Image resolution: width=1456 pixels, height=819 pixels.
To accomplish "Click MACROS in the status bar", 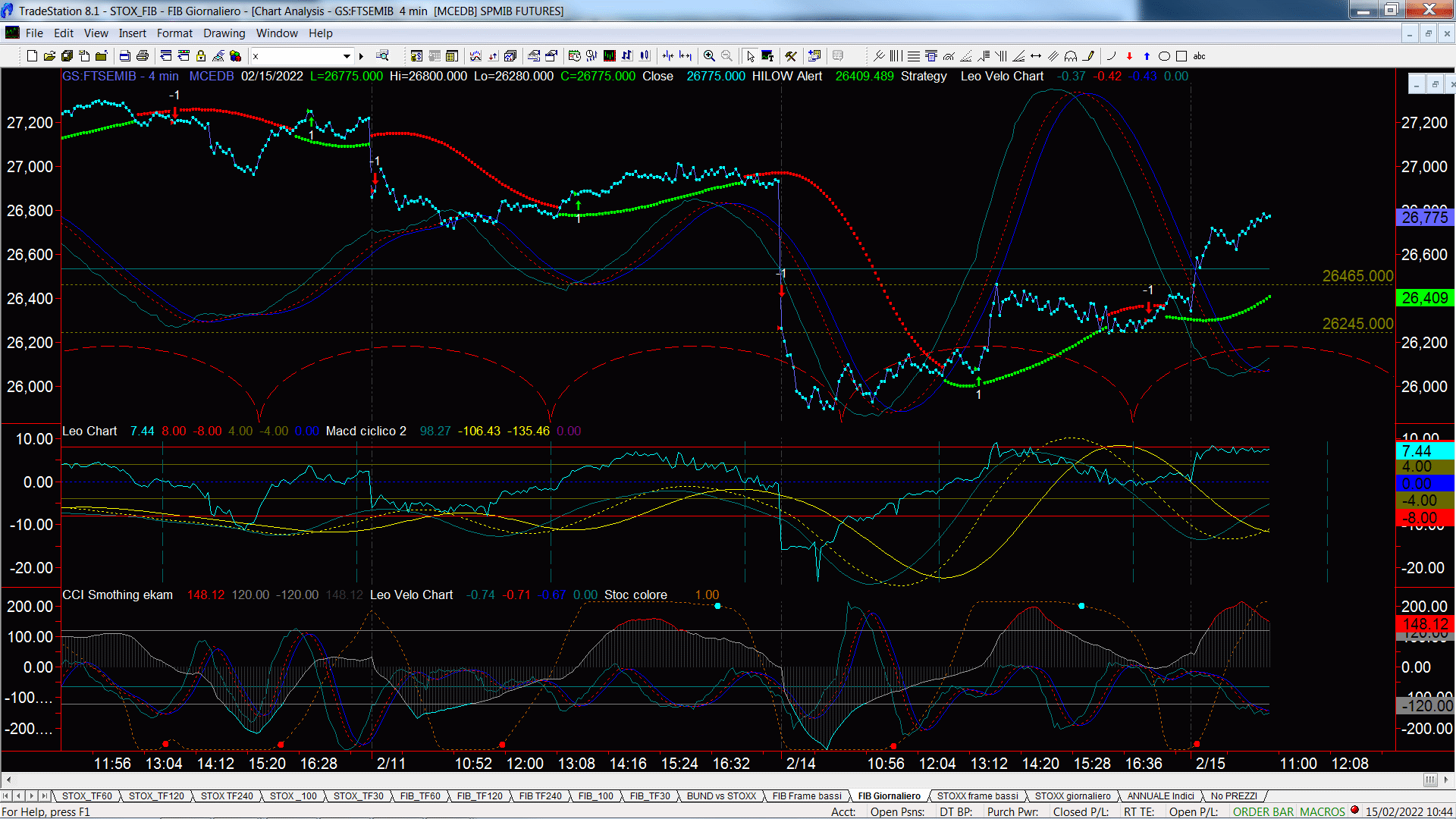I will point(1323,811).
